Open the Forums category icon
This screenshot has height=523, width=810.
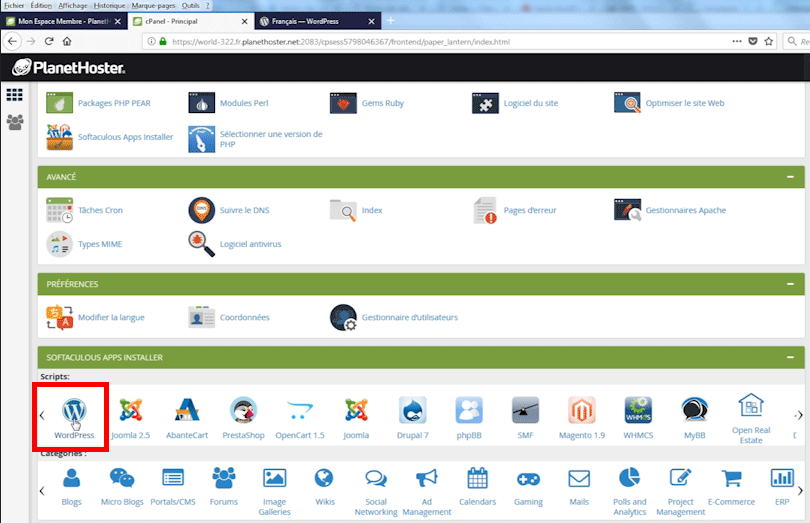224,479
